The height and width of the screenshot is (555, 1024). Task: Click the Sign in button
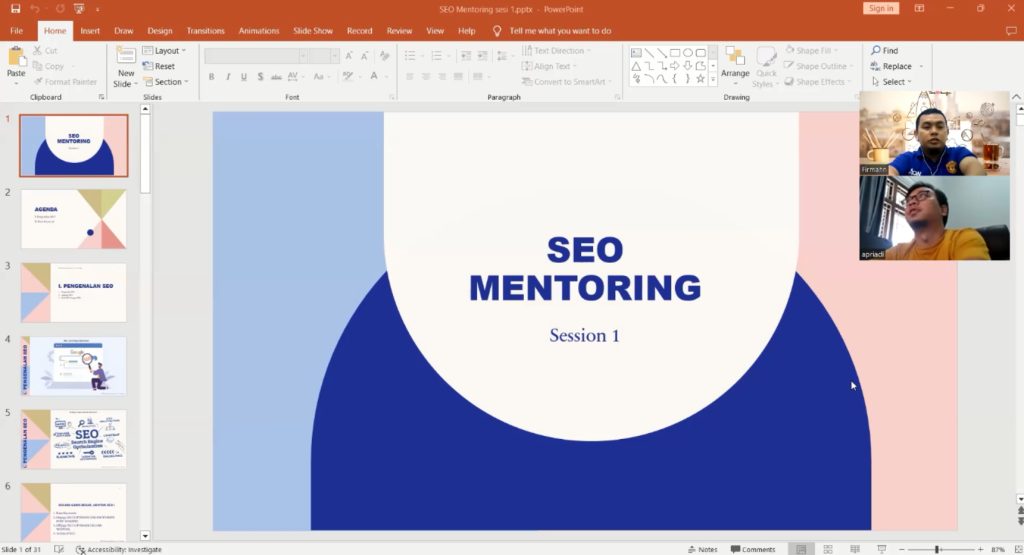coord(881,8)
